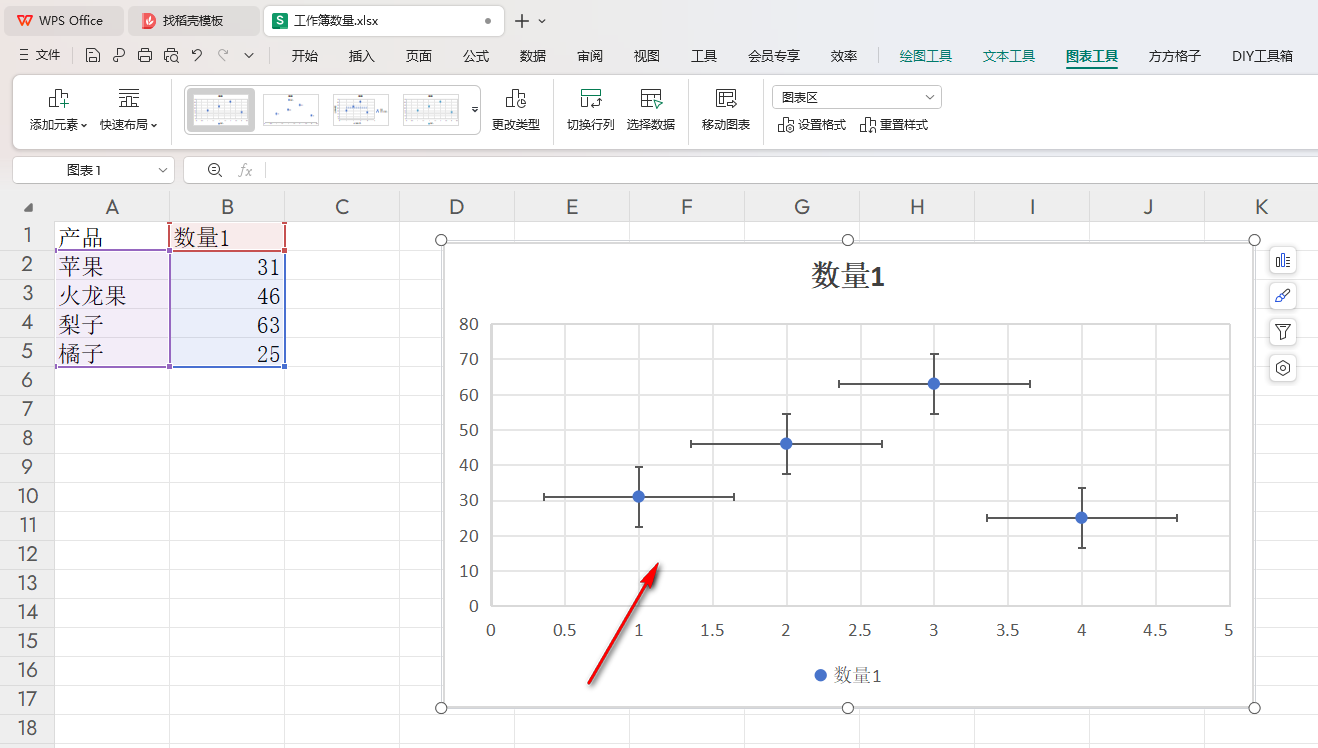Click column header C
1318x748 pixels.
tap(342, 207)
